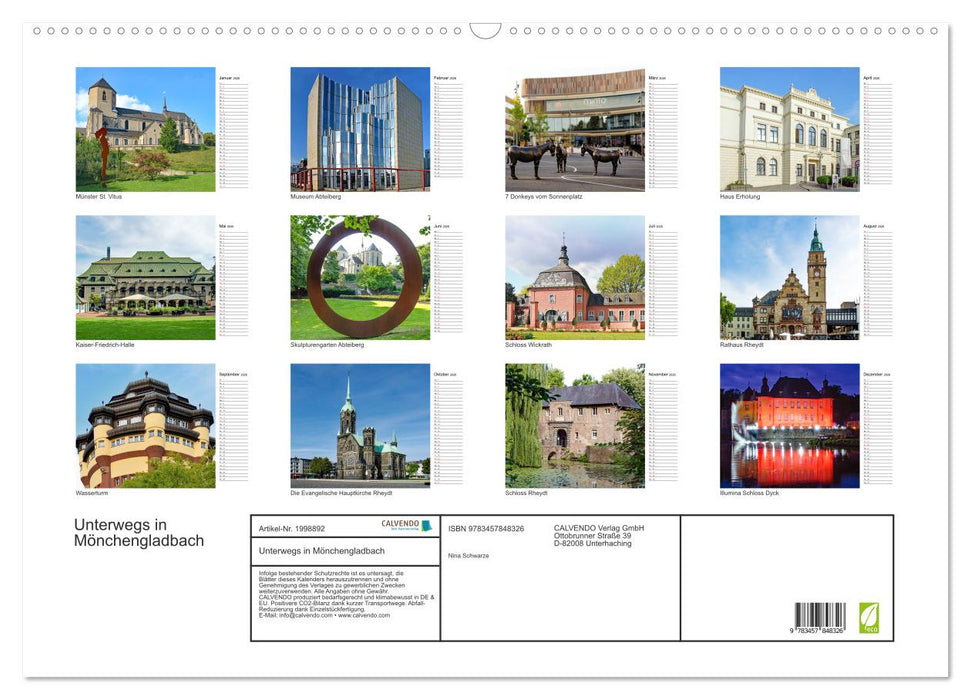Select the Münster St. Vitus thumbnail
Viewport: 971px width, 700px height.
pos(147,128)
